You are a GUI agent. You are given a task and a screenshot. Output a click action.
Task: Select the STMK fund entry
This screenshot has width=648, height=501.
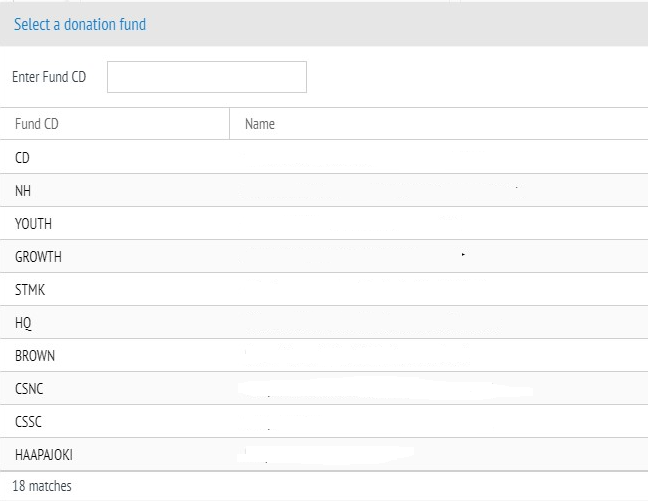324,289
